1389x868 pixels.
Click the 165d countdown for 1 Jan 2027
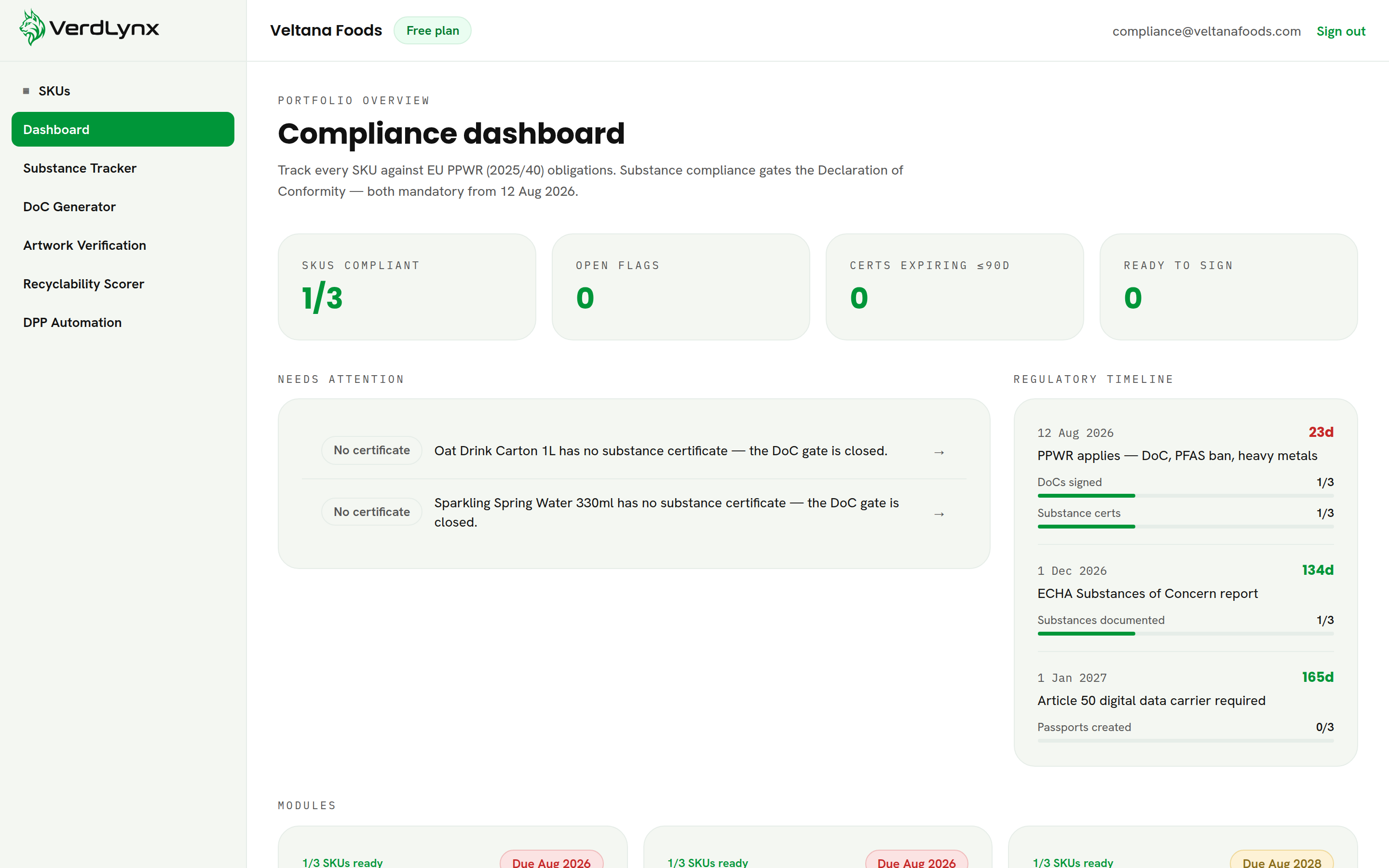(1317, 677)
